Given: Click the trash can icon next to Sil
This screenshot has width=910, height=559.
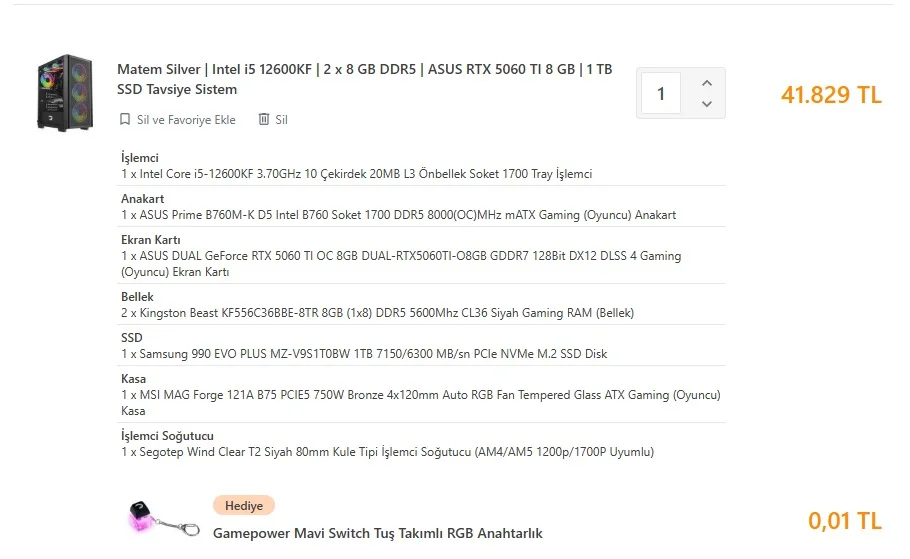Looking at the screenshot, I should pos(263,119).
